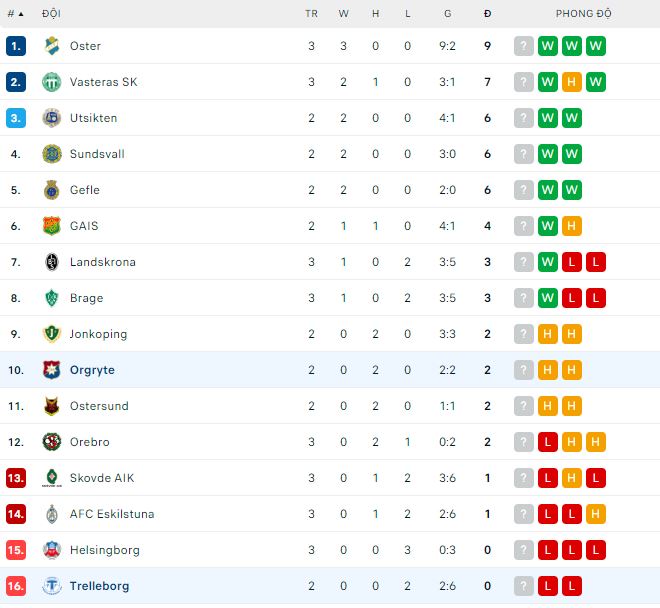
Task: Click the Vasteras SK team logo
Action: pyautogui.click(x=52, y=82)
